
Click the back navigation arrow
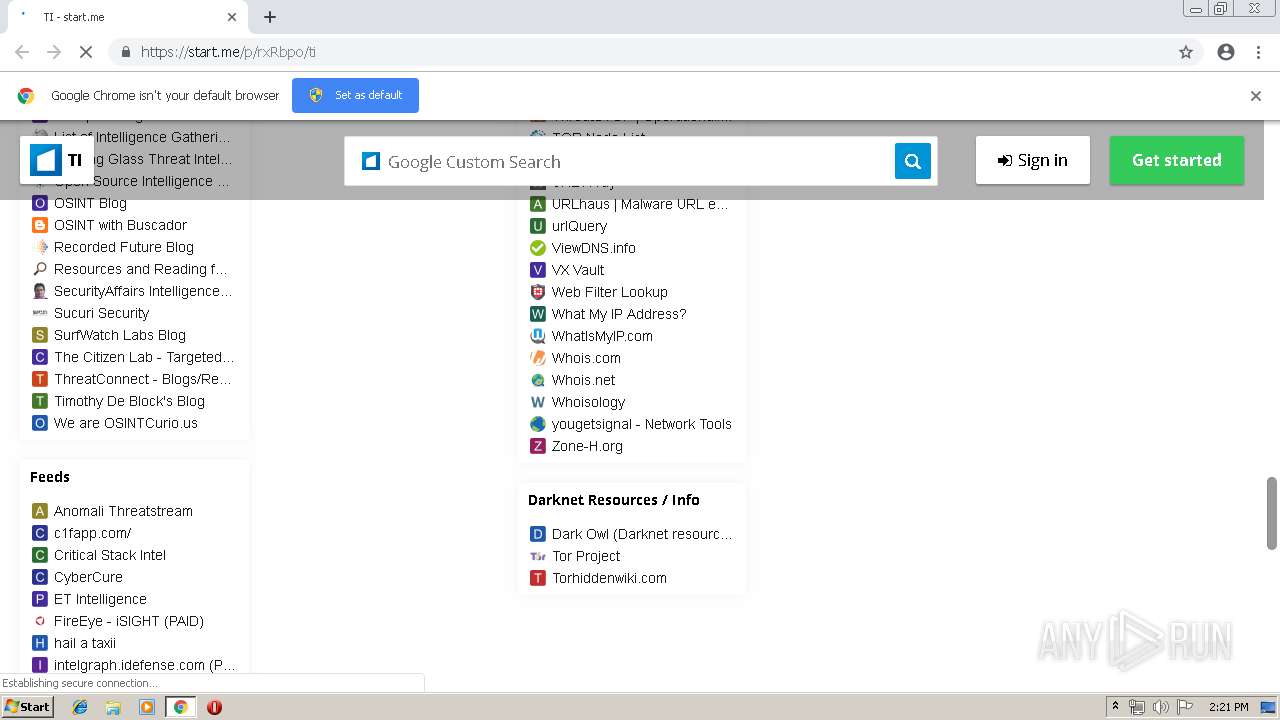22,52
